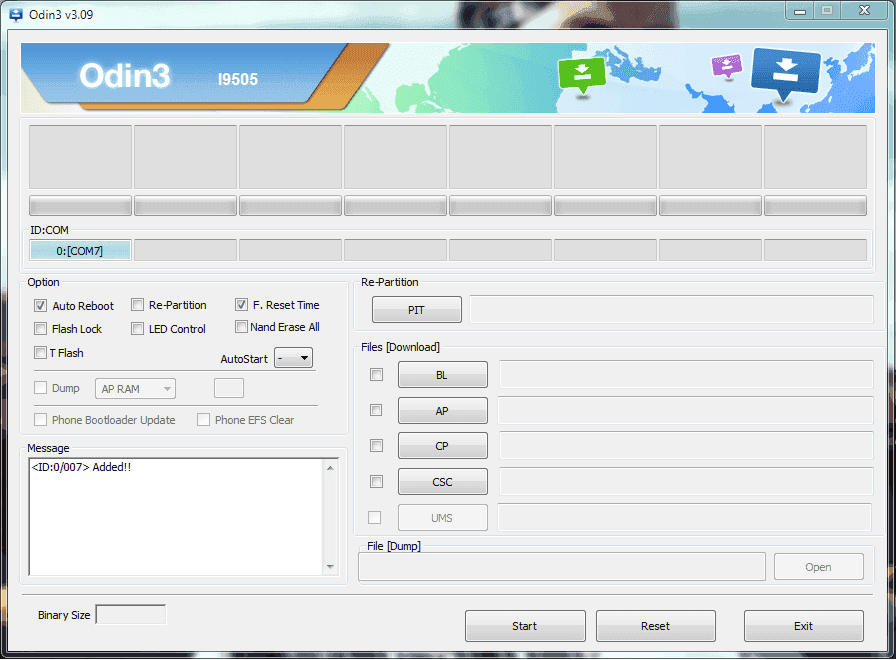Screen dimensions: 896x660
Task: Click the CSC file path field
Action: [x=686, y=481]
